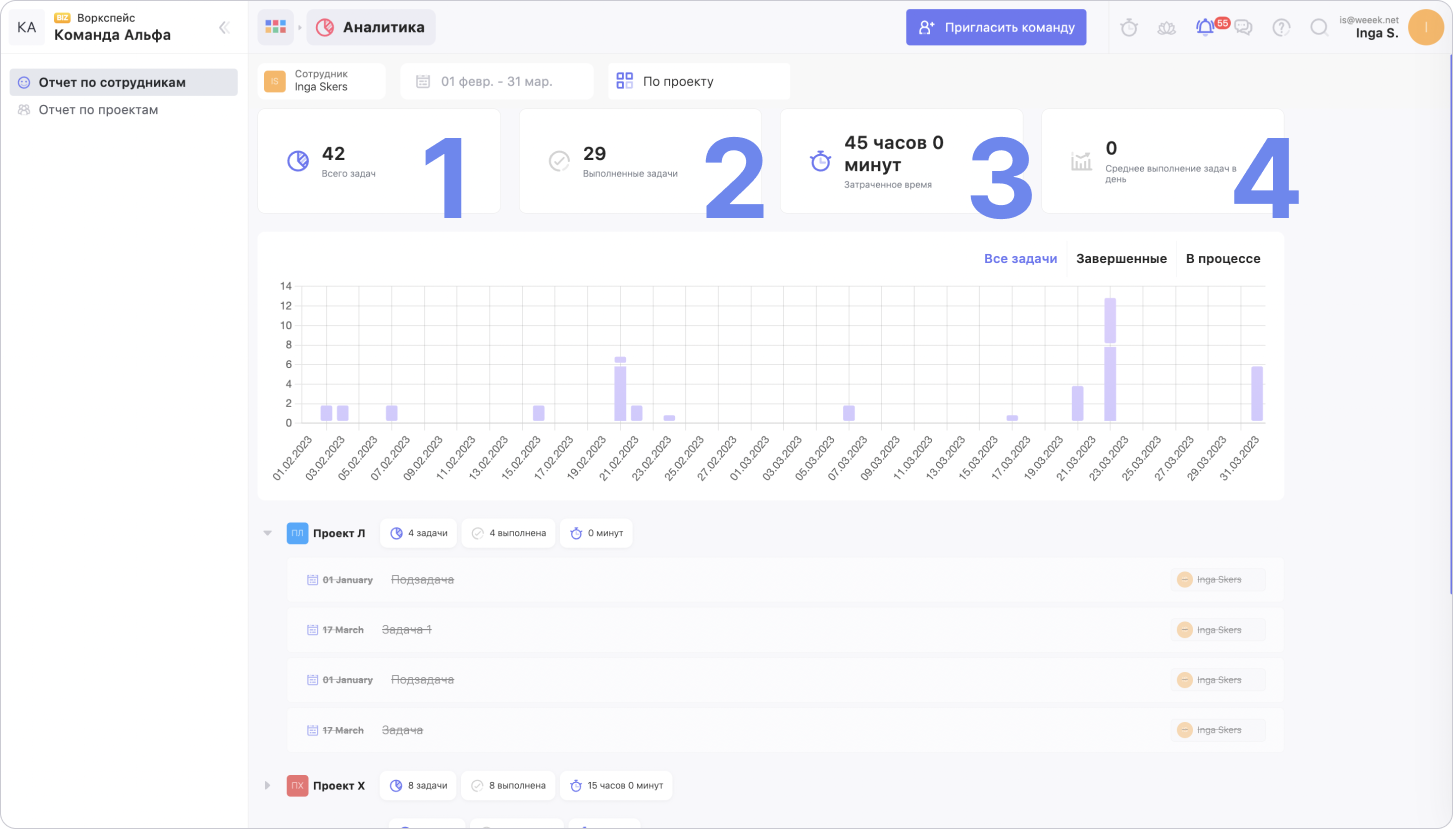Screen dimensions: 1453x829
Task: Open the date range 01 февр. - 31 мар.
Action: point(496,81)
